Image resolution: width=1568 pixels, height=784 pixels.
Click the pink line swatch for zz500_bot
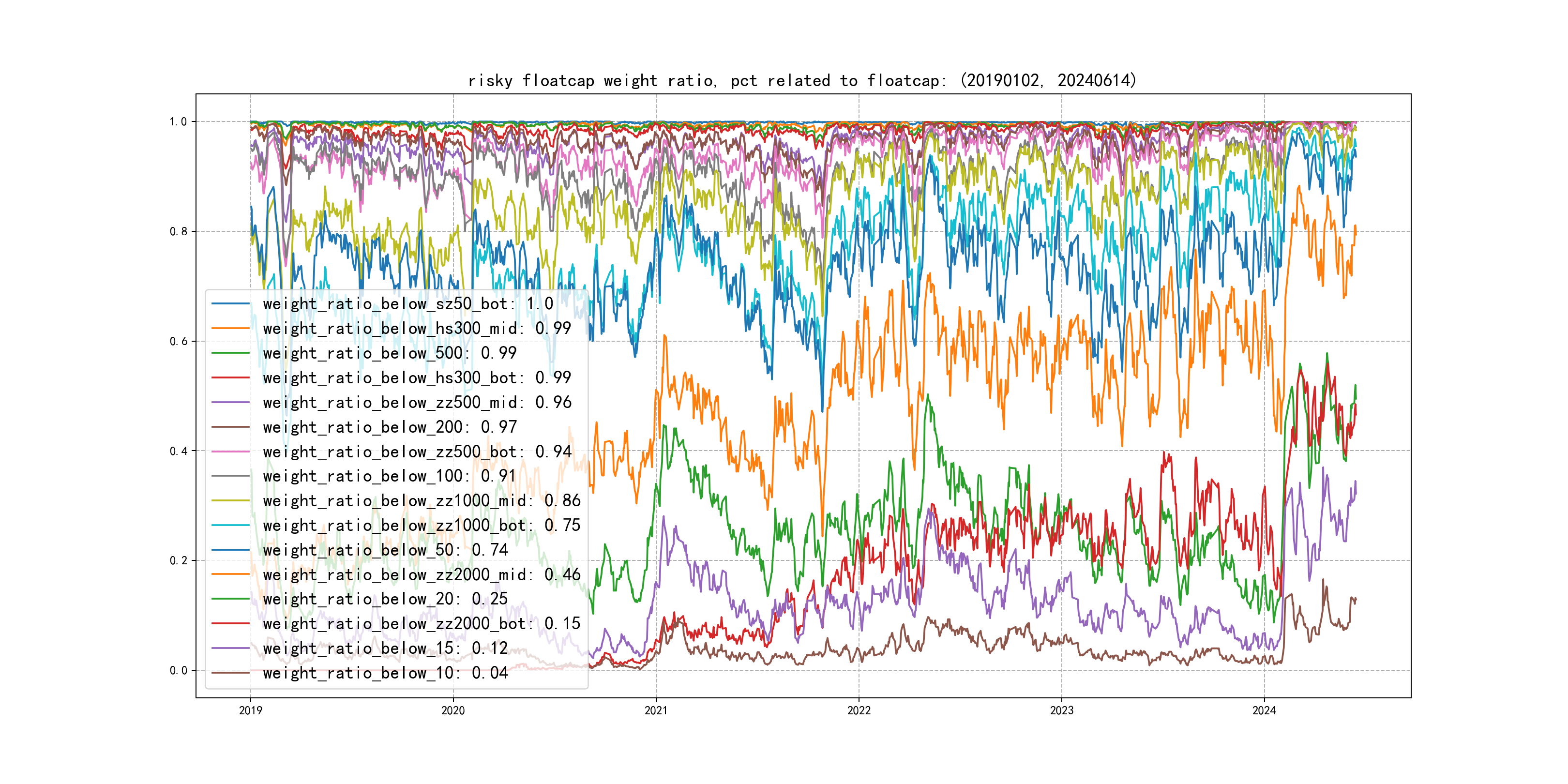point(230,452)
